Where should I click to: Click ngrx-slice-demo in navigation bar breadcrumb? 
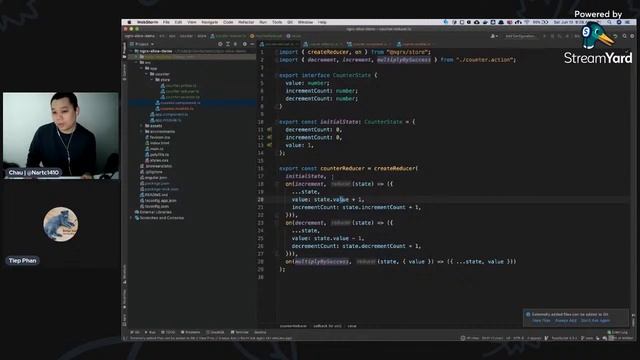(140, 36)
